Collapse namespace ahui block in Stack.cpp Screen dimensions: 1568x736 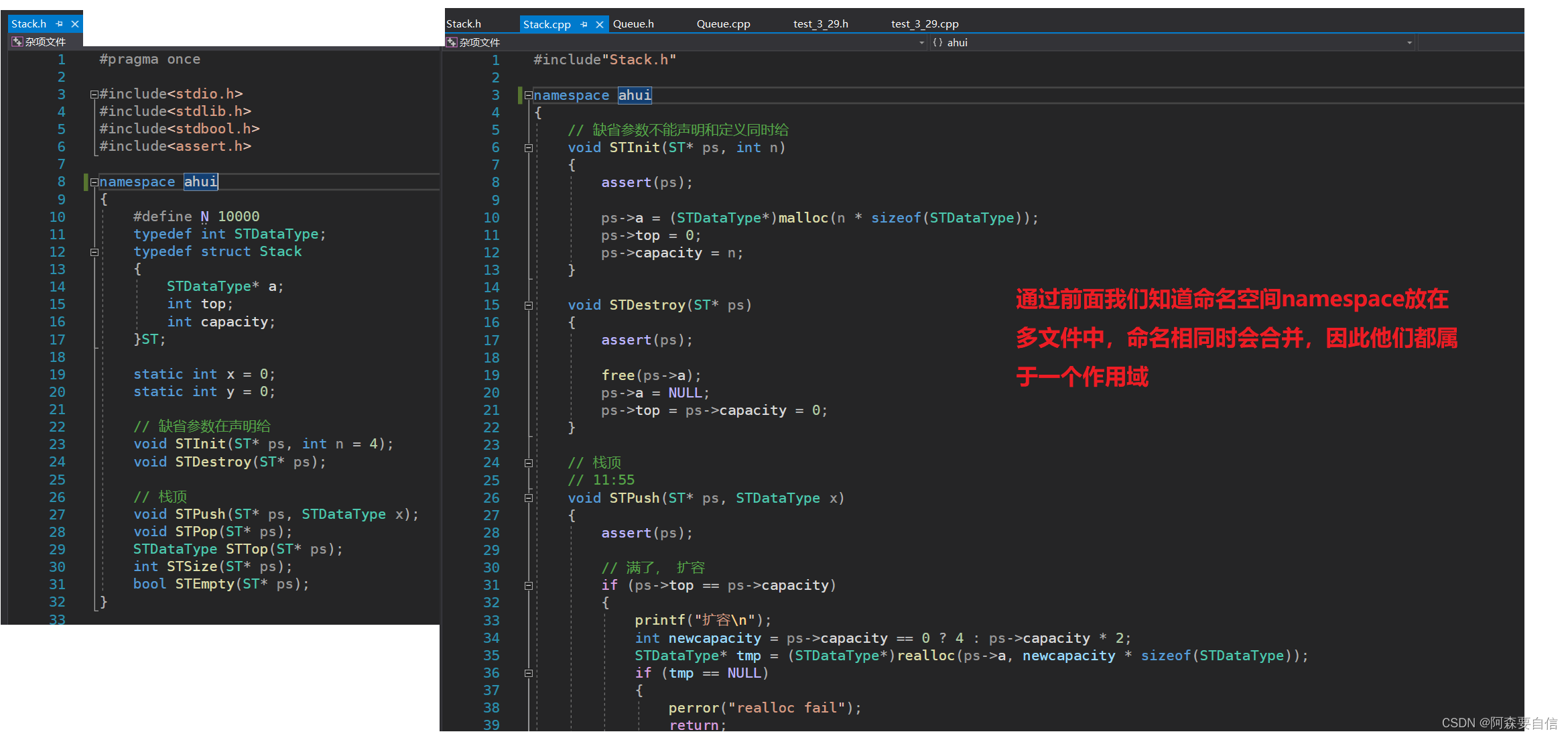tap(528, 95)
